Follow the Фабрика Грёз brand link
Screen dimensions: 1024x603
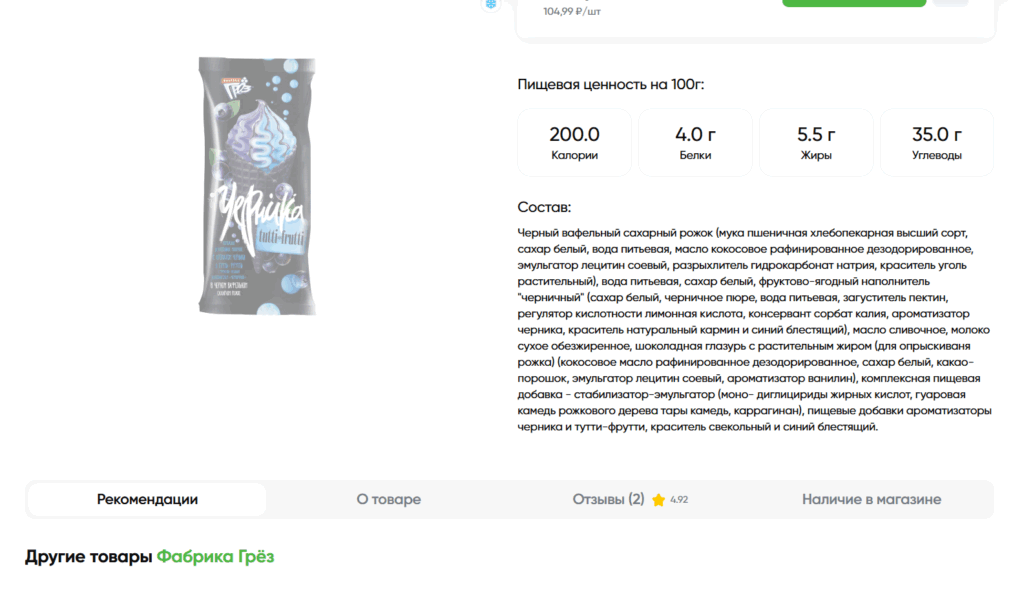(215, 557)
